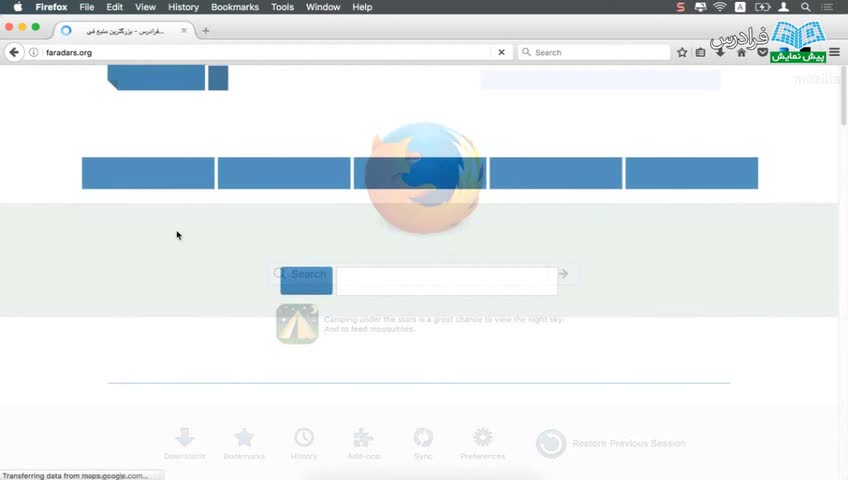Close the faradars tab
This screenshot has width=848, height=480.
click(x=184, y=31)
